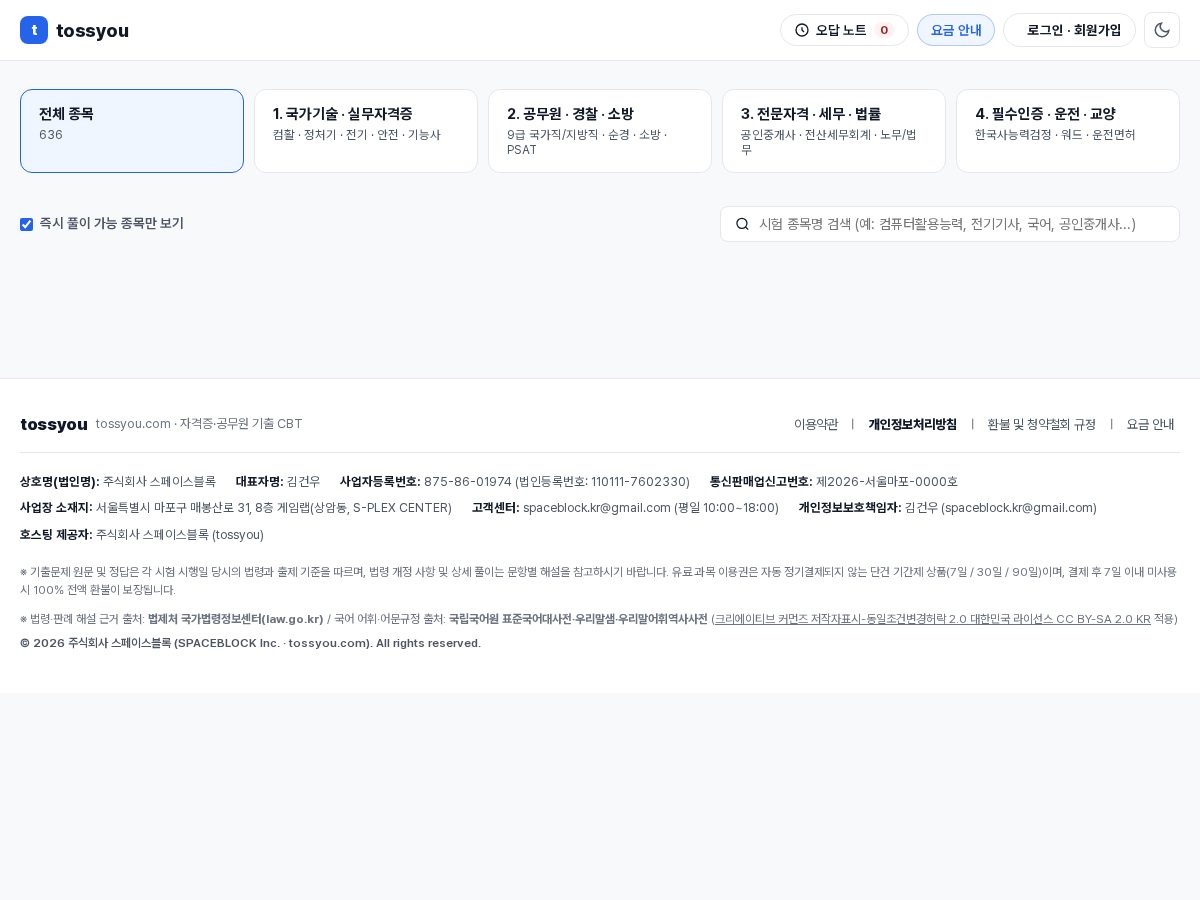Click 한국사능력검정 · 워드 · 운전면허 subtitle
This screenshot has height=900, width=1200.
tap(1055, 135)
